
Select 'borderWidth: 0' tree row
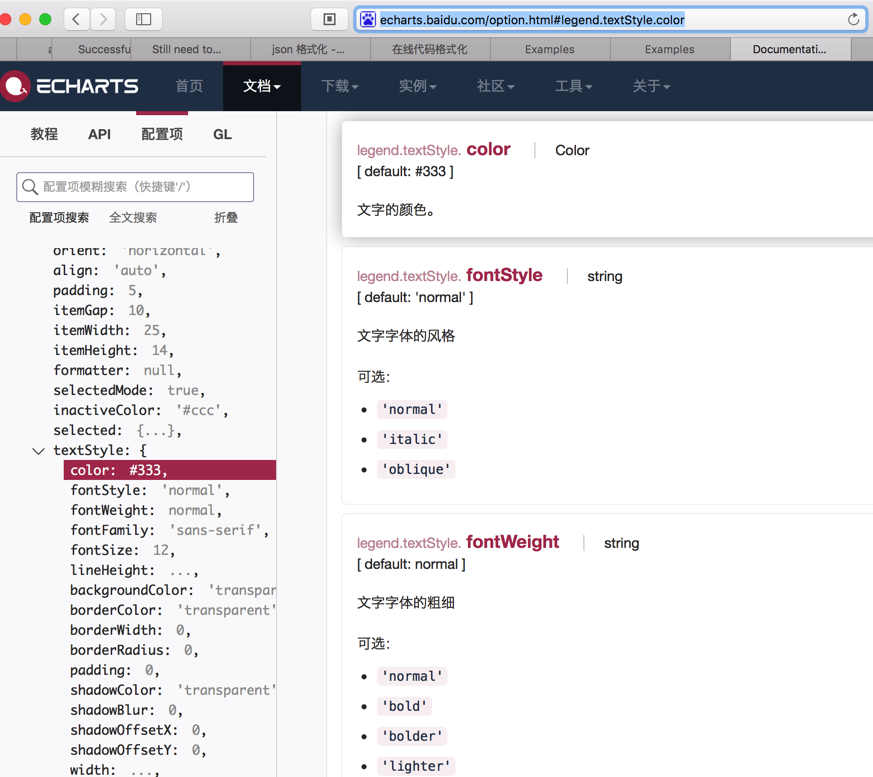coord(130,631)
